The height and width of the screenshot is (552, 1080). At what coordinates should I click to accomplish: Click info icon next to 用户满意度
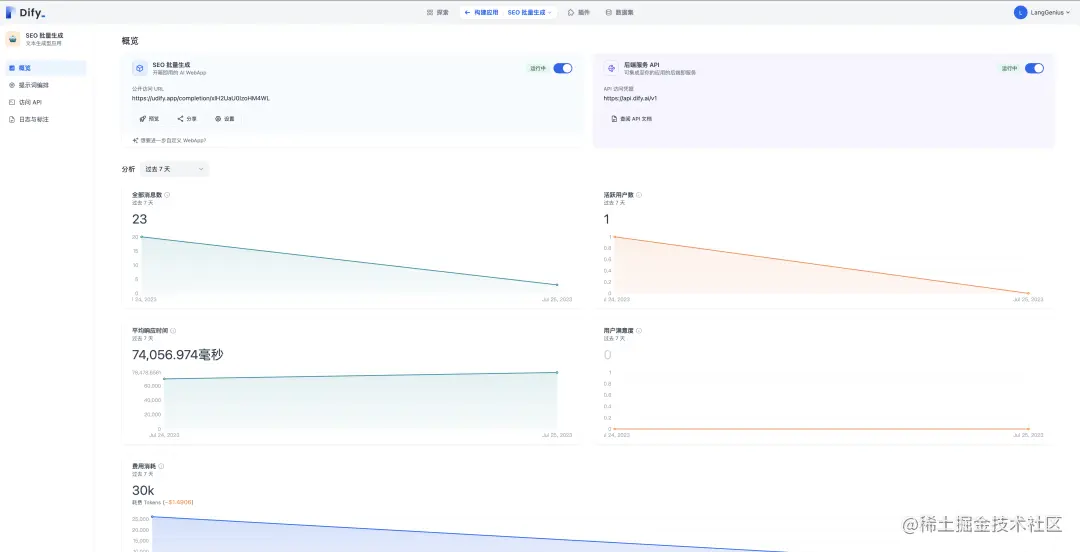[638, 331]
